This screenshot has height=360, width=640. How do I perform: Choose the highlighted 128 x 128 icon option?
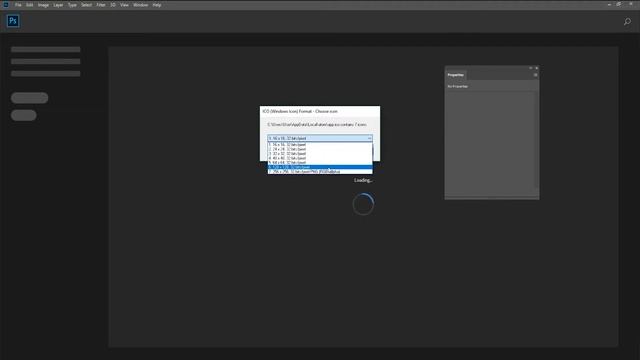tap(320, 167)
